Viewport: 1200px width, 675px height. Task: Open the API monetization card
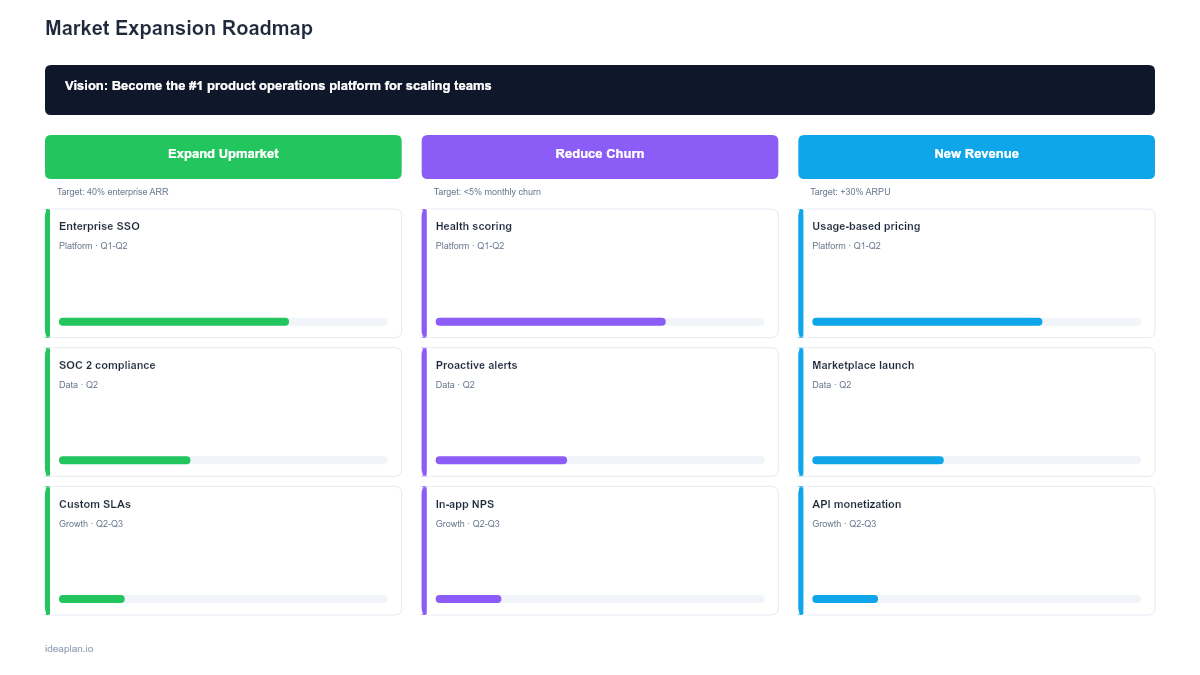(x=975, y=550)
